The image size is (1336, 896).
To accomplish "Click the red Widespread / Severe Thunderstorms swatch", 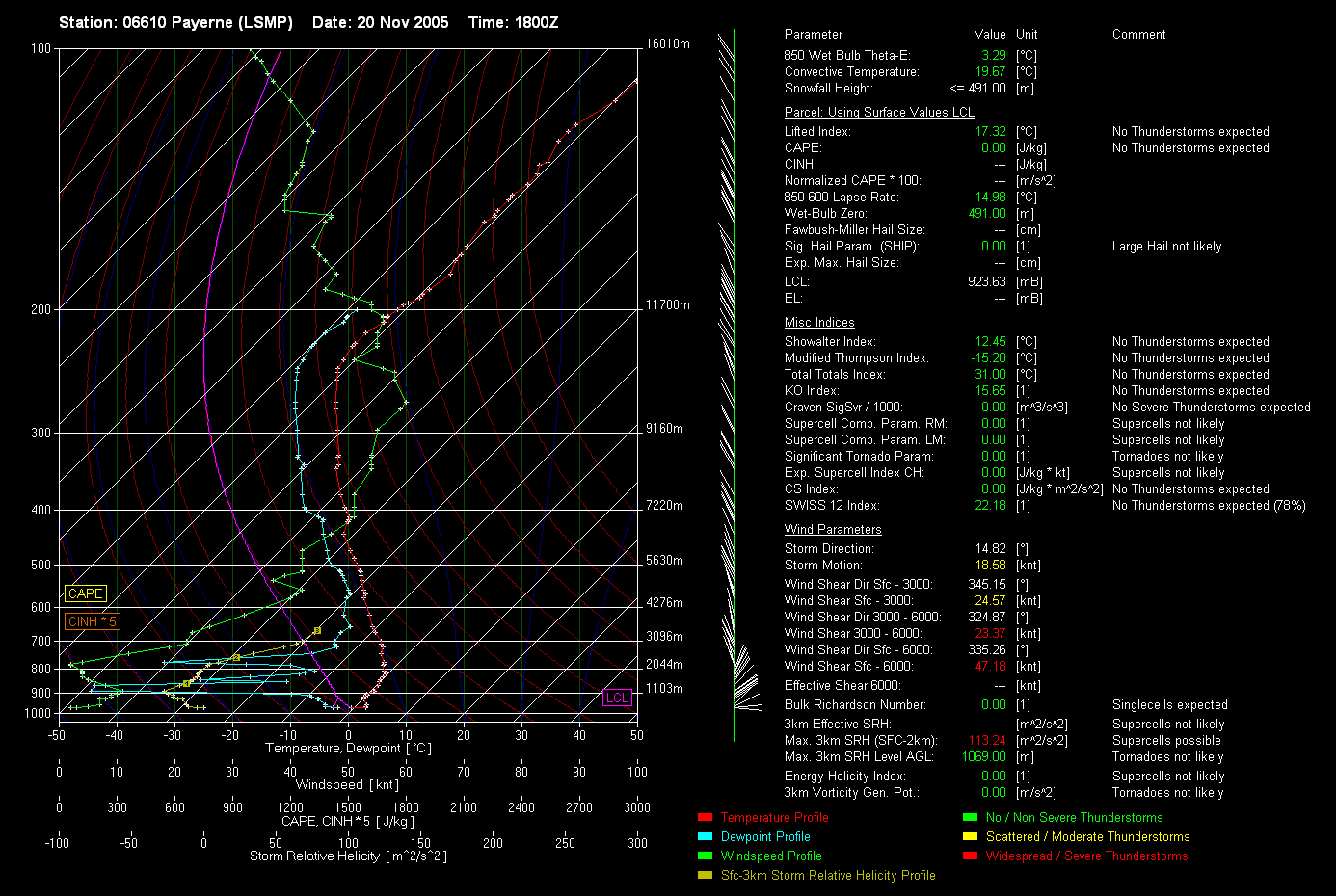I will pos(970,856).
